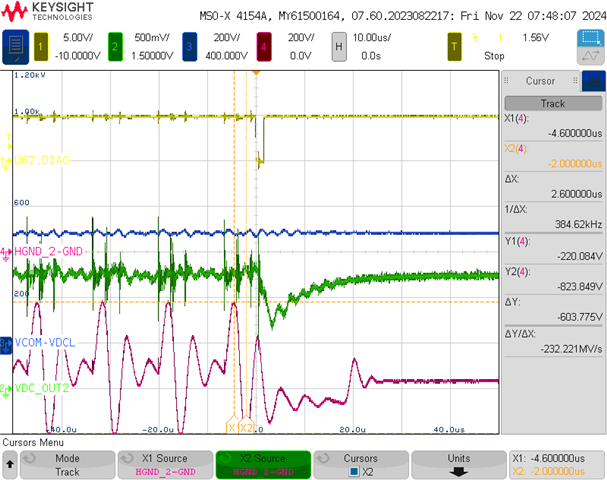Open the Units softkey
This screenshot has height=480, width=607.
point(459,465)
